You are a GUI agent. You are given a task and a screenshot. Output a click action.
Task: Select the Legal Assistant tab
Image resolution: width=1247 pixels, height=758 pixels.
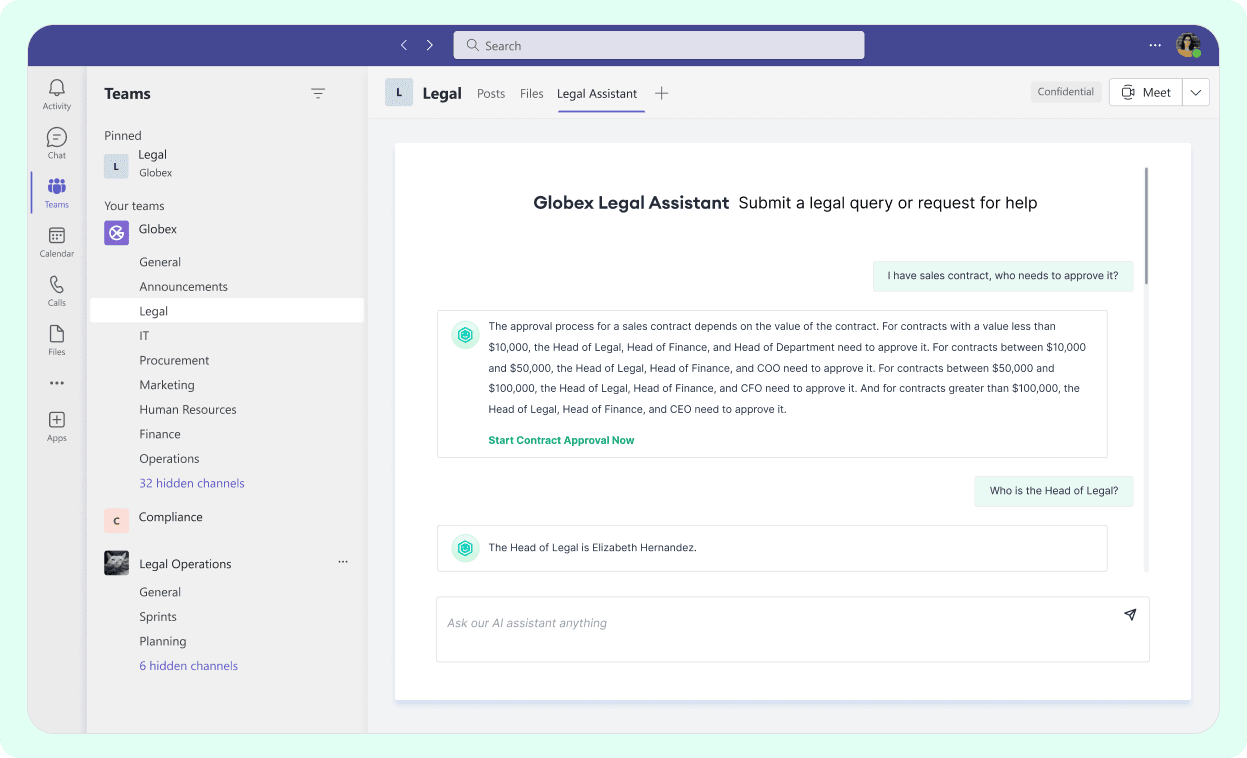pos(597,94)
